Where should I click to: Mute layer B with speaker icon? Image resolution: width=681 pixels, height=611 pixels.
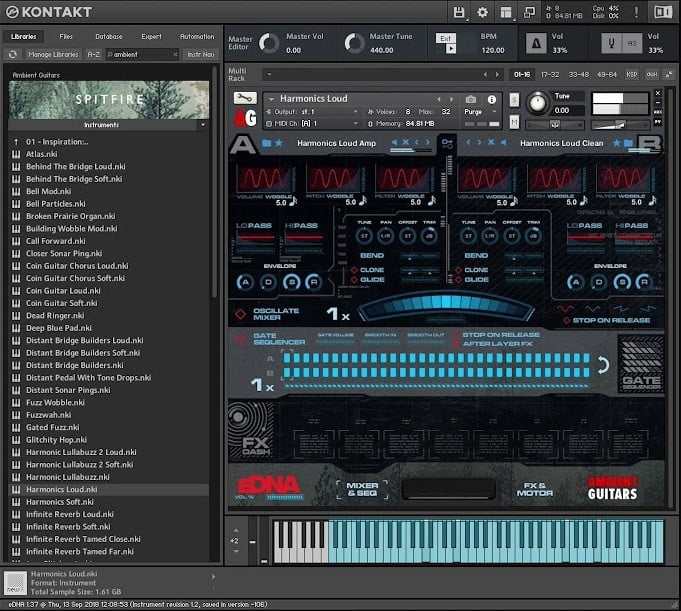click(503, 142)
